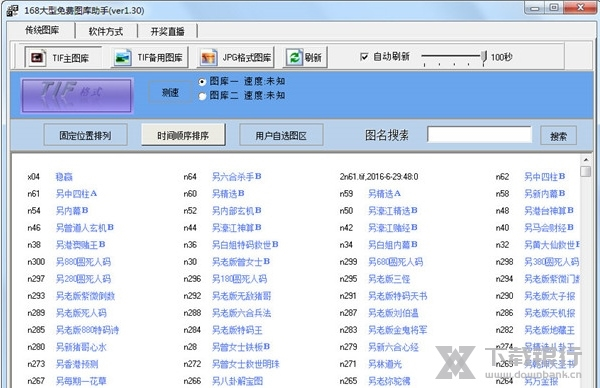Open the 另濠江精选B link
The height and width of the screenshot is (388, 600).
point(393,210)
